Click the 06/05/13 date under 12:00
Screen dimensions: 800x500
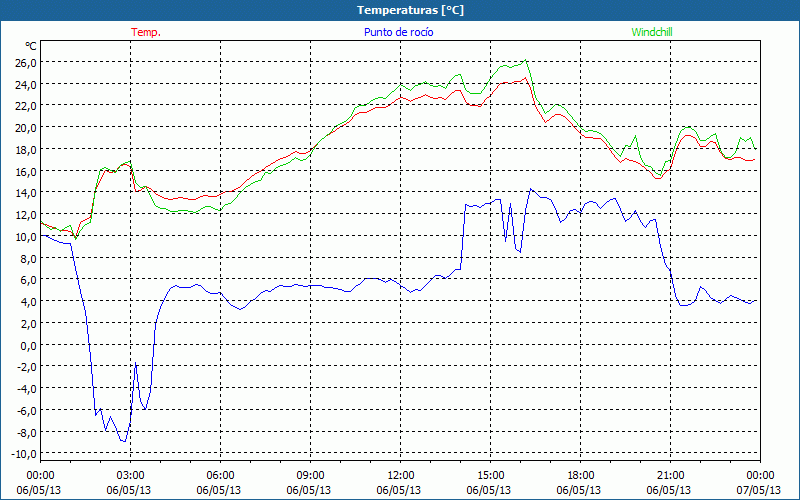coord(398,490)
